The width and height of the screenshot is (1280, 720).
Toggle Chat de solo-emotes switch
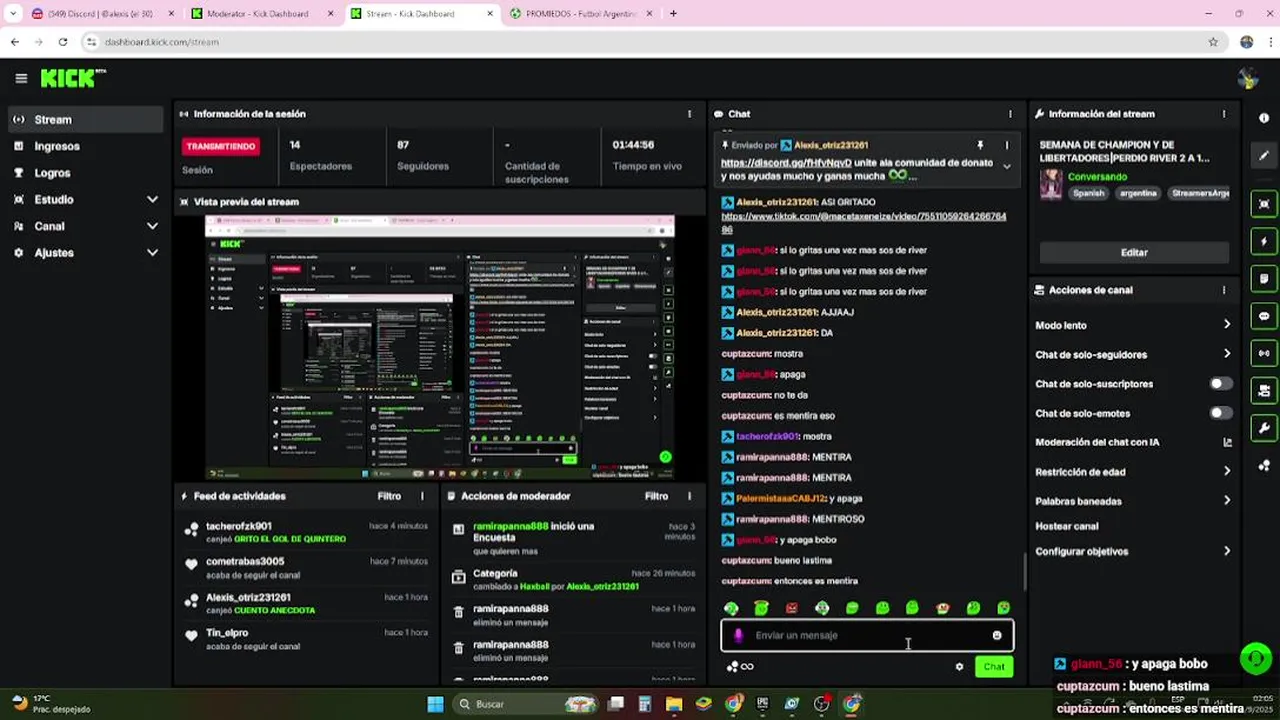tap(1221, 413)
